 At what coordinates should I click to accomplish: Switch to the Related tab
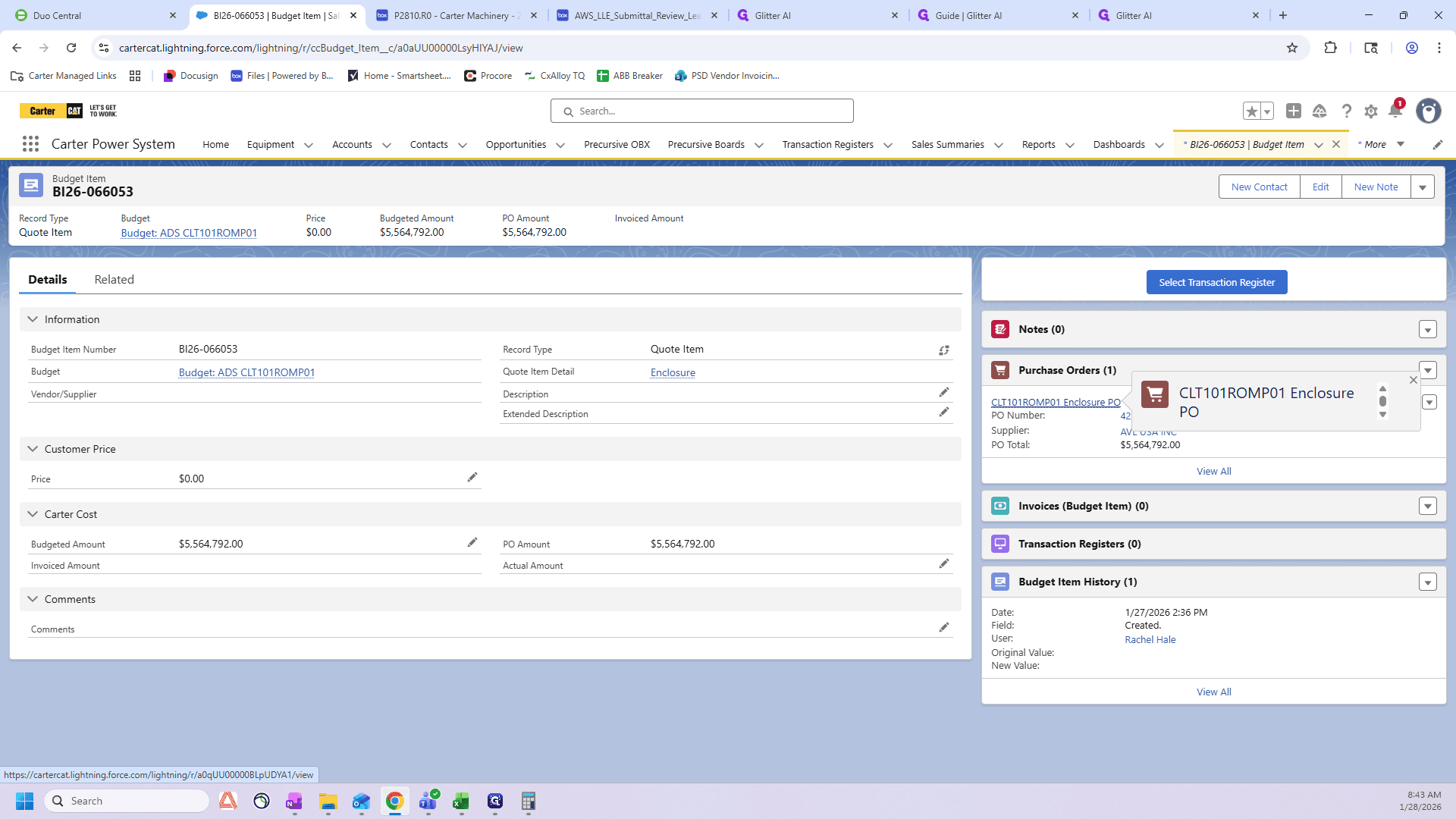tap(115, 280)
